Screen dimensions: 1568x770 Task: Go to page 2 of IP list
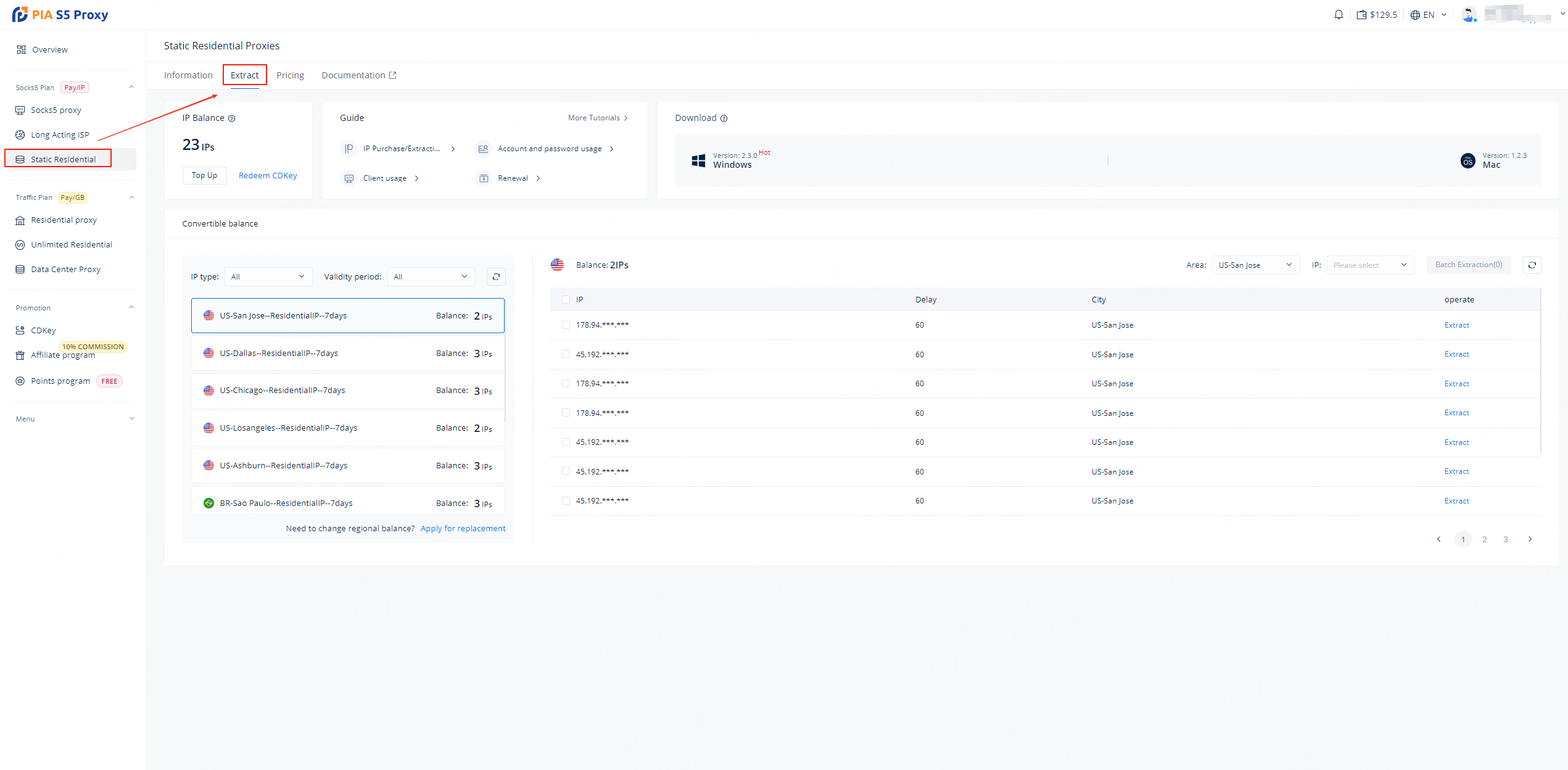(1484, 539)
